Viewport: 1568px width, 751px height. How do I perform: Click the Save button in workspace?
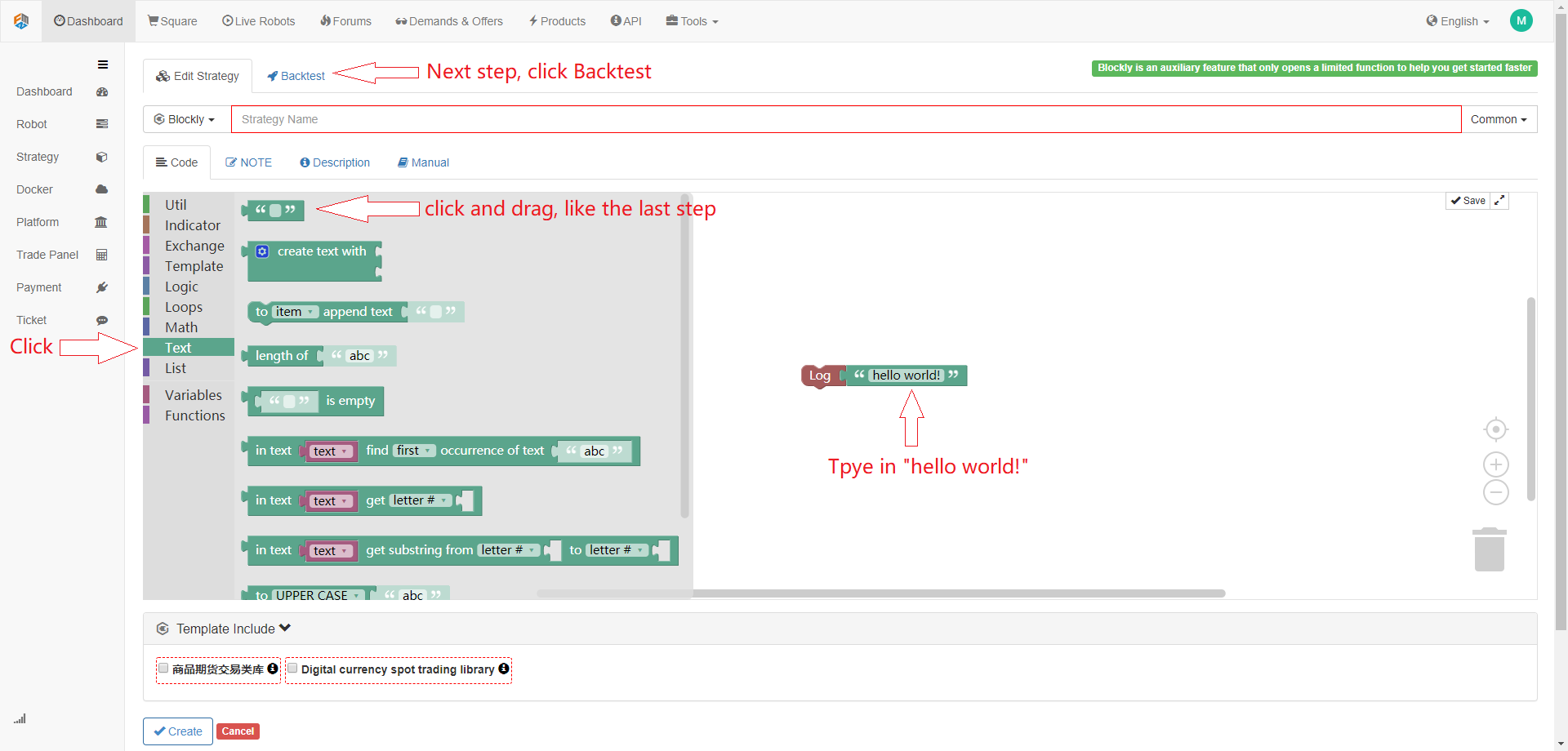coord(1468,201)
